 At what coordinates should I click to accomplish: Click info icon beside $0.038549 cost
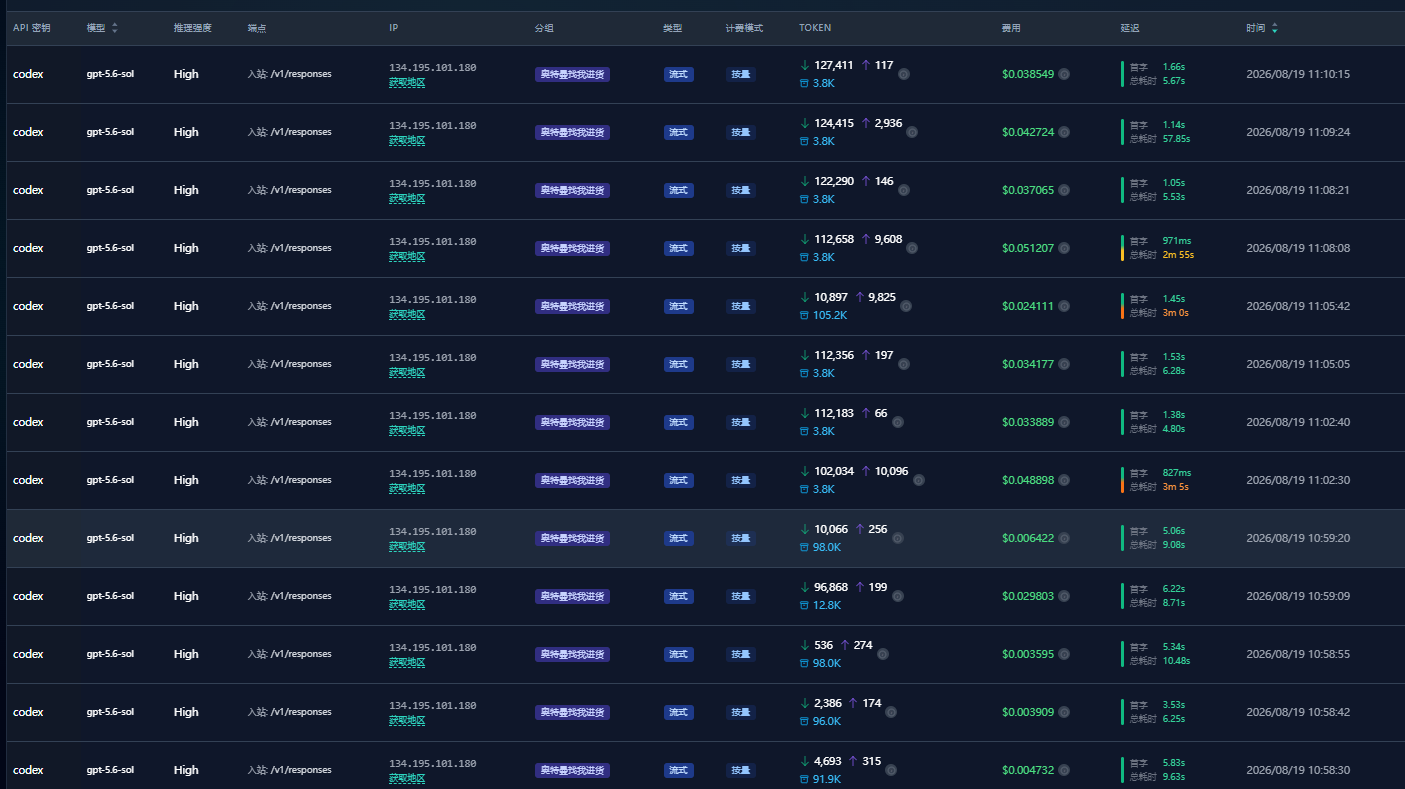[x=1064, y=74]
